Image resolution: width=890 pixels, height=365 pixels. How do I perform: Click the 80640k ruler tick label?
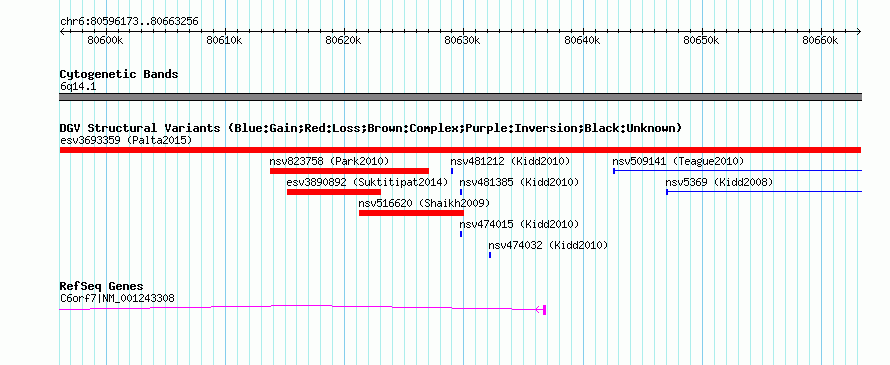tap(582, 40)
